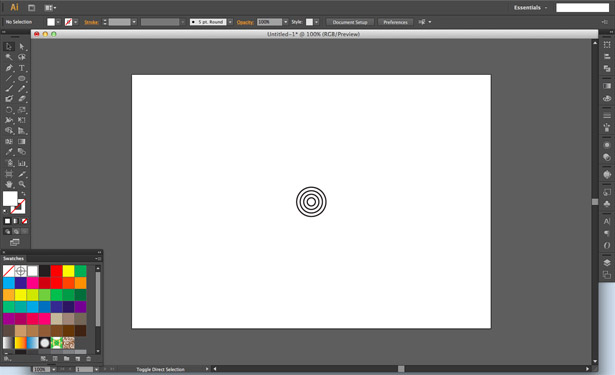This screenshot has height=375, width=615.
Task: Select the Line Segment tool
Action: click(x=9, y=78)
